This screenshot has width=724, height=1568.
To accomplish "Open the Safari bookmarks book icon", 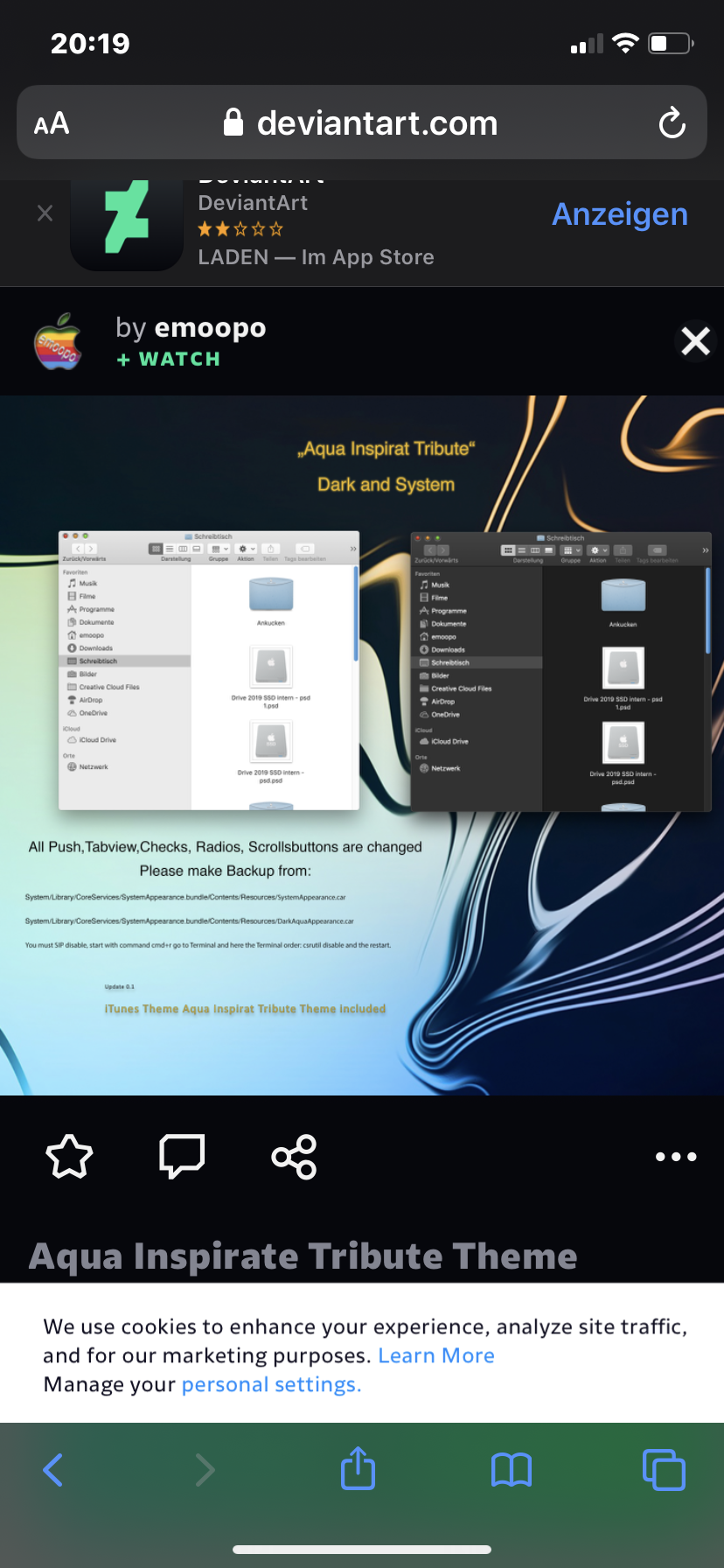I will (512, 1470).
